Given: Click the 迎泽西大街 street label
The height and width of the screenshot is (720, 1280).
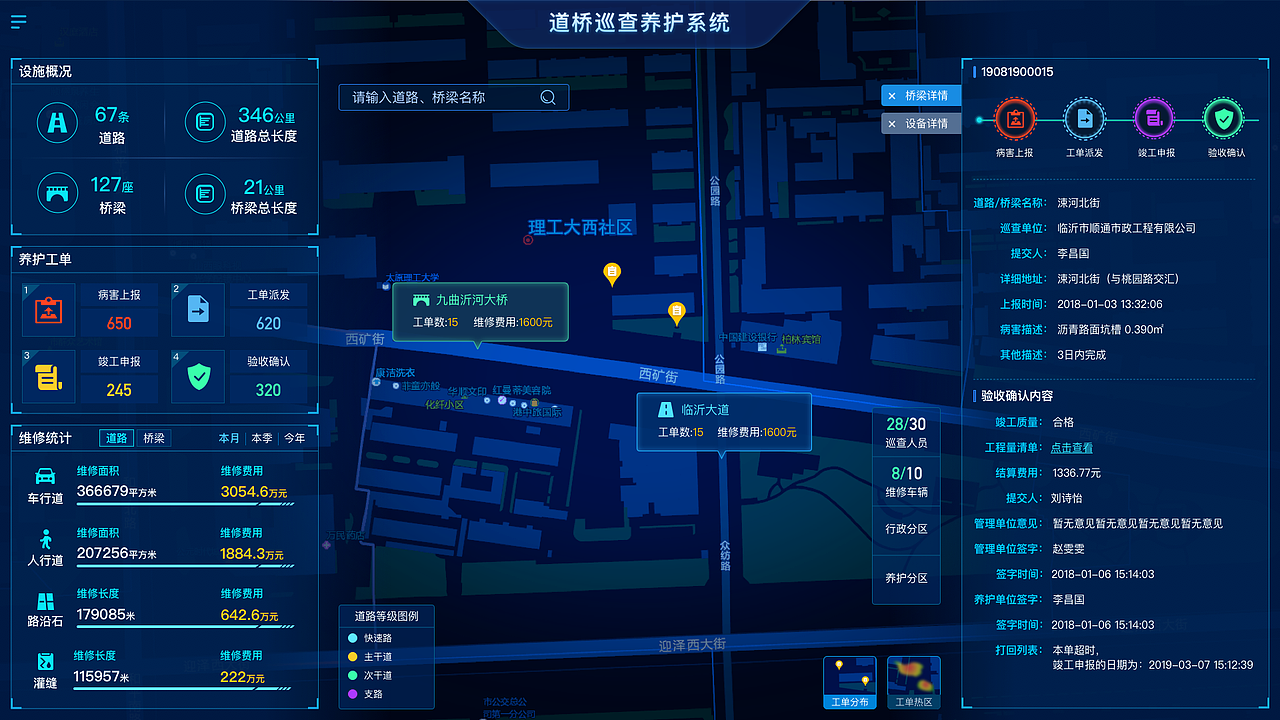Looking at the screenshot, I should [691, 647].
